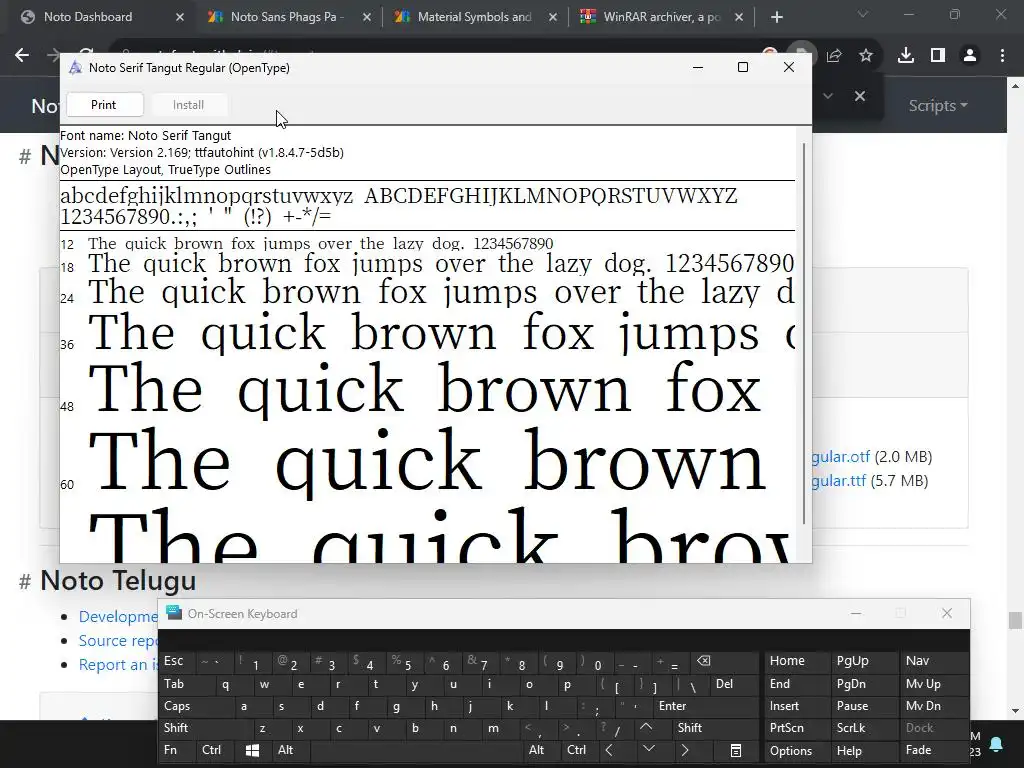Click the Report an issue link
Image resolution: width=1024 pixels, height=768 pixels.
click(118, 665)
